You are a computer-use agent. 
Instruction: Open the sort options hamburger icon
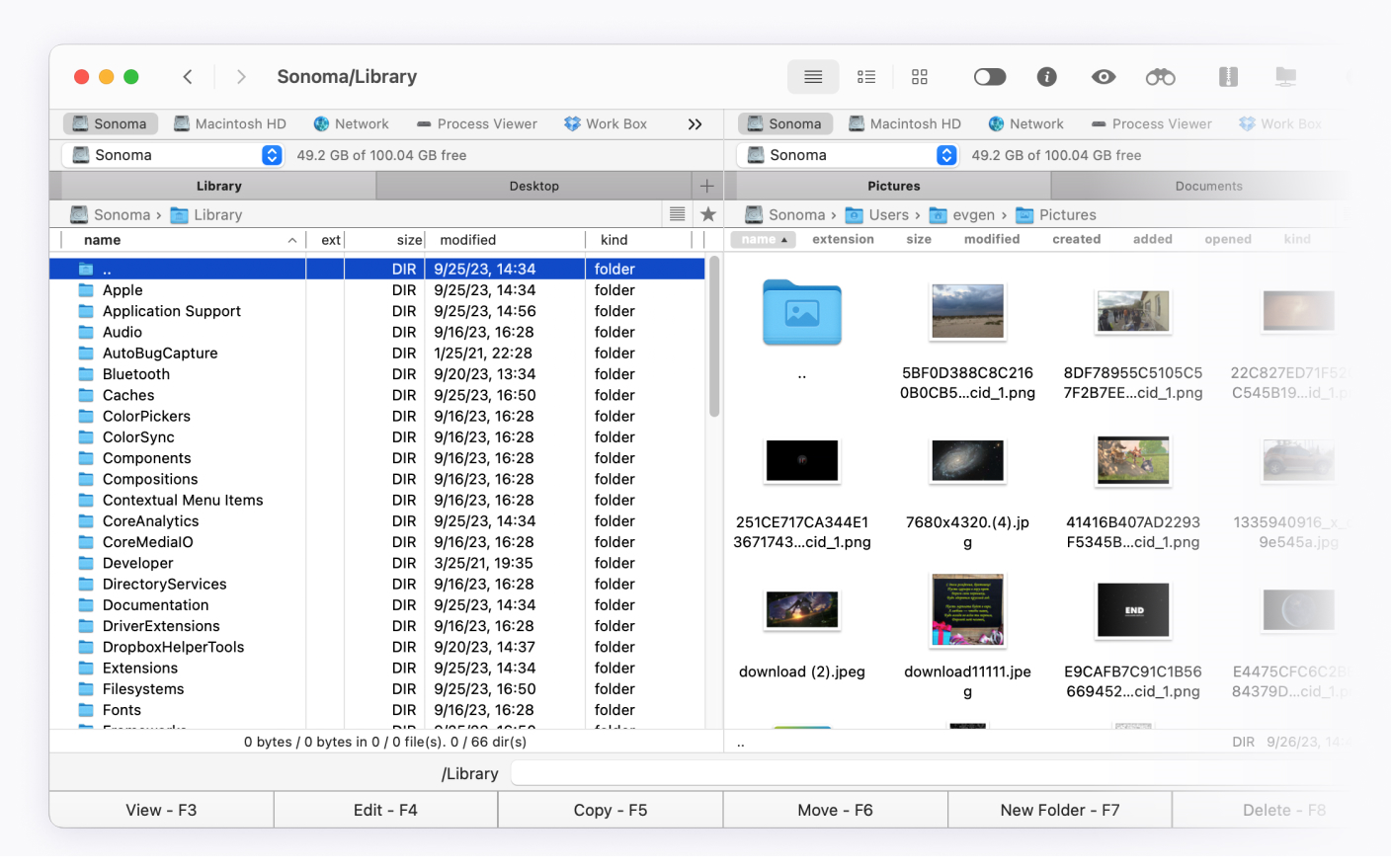coord(678,213)
